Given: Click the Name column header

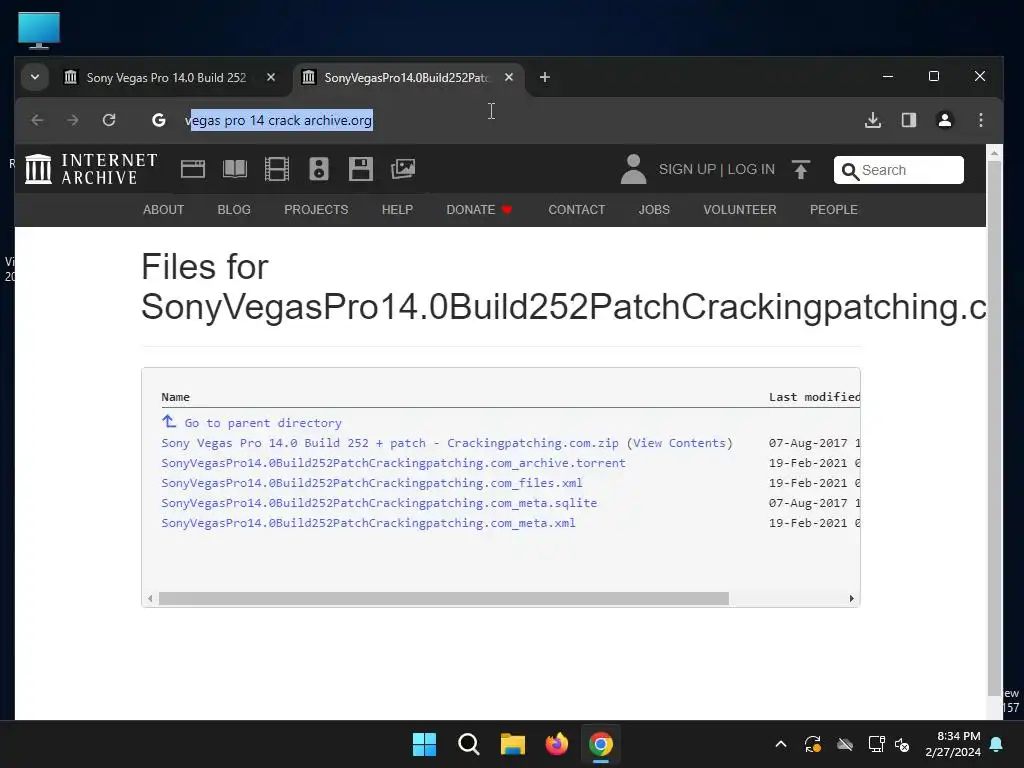Looking at the screenshot, I should (x=175, y=397).
